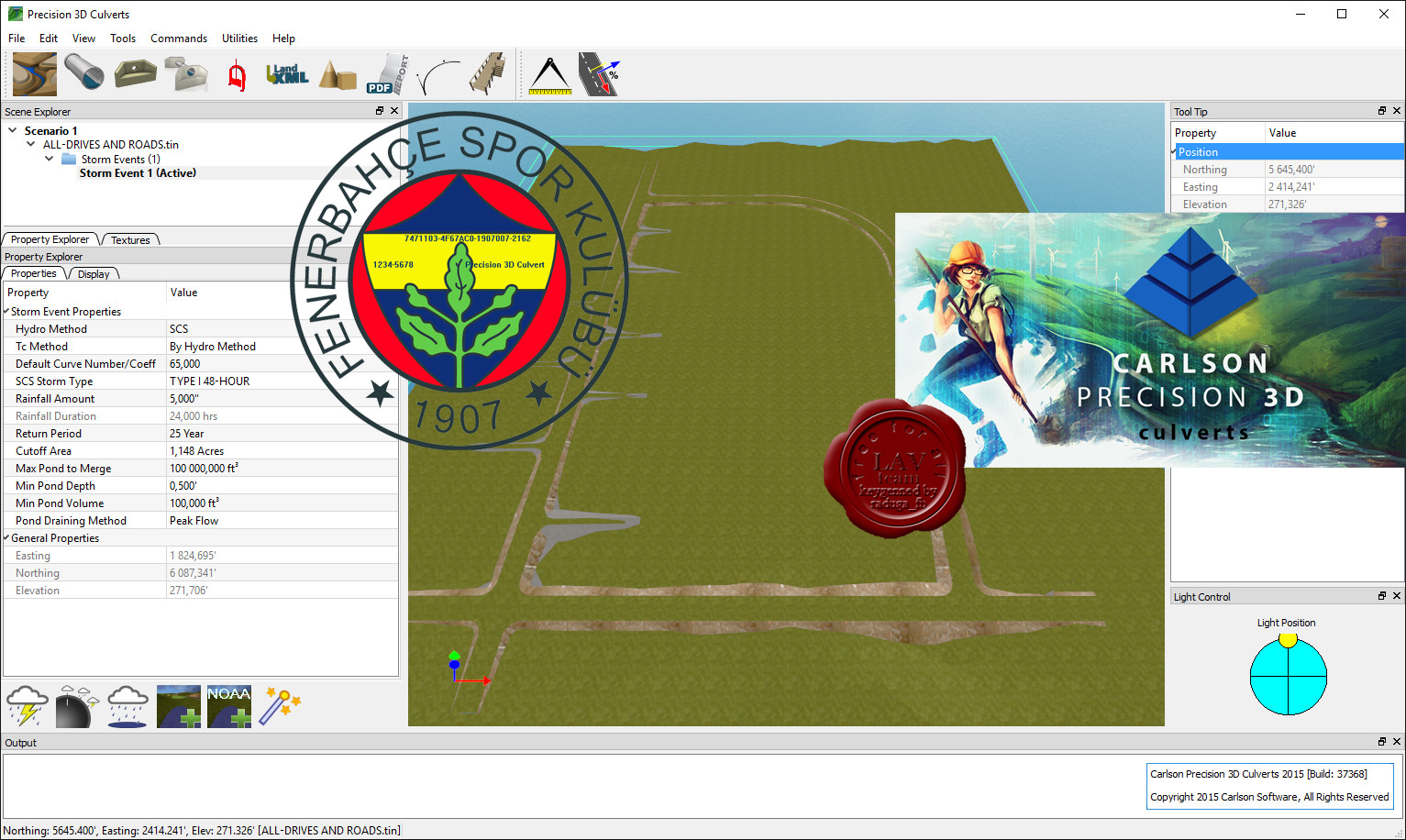The width and height of the screenshot is (1406, 840).
Task: Activate the divider measure tool
Action: click(550, 75)
